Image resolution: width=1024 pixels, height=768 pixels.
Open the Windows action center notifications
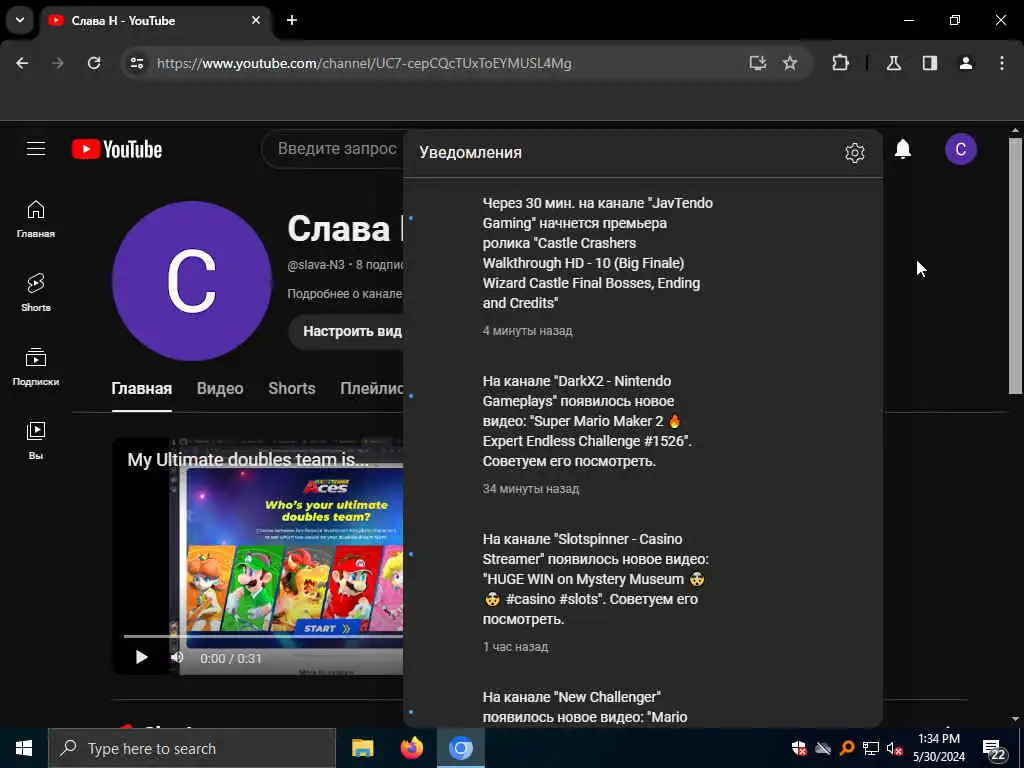pos(994,749)
